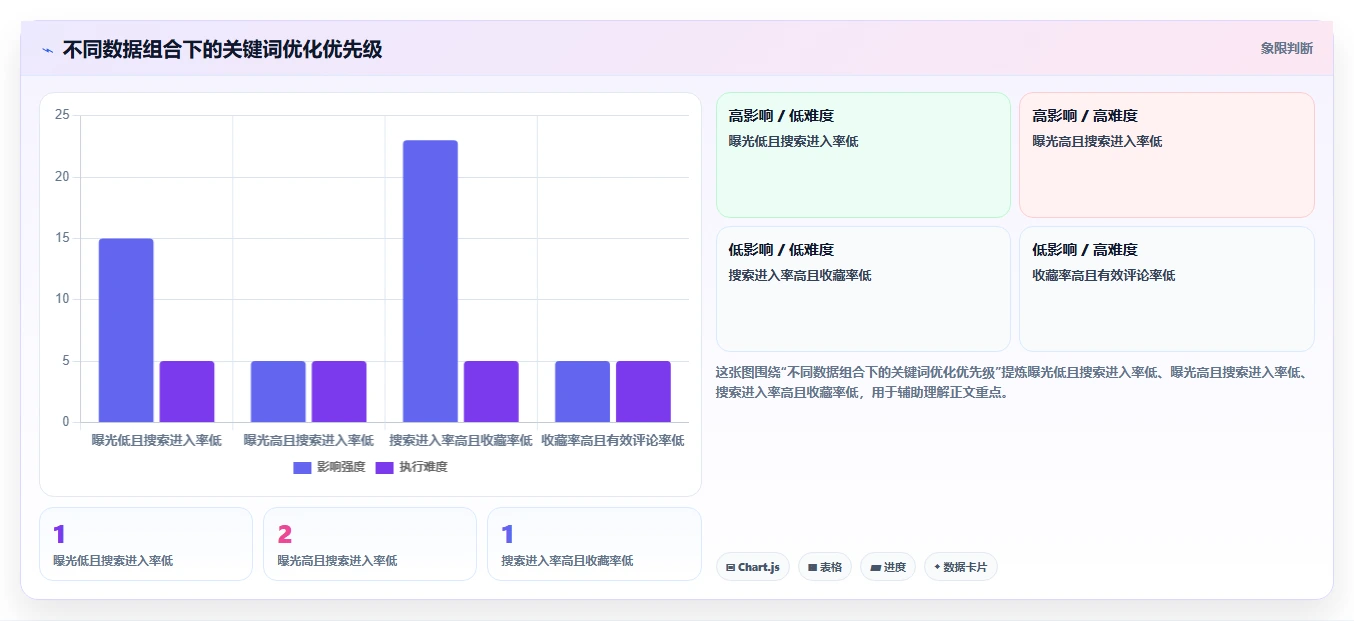Click the purple 执行难度 legend color box
The height and width of the screenshot is (621, 1354).
point(385,467)
